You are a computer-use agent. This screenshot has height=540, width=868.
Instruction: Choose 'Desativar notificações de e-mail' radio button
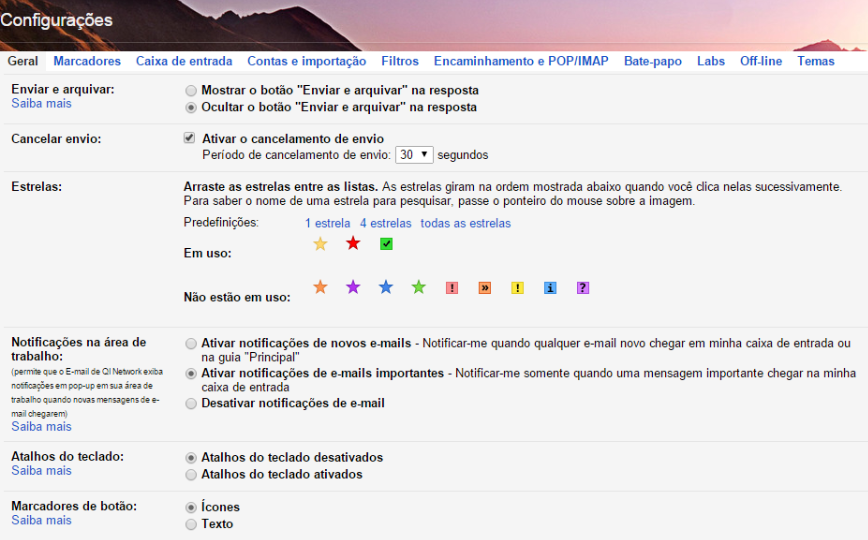191,404
